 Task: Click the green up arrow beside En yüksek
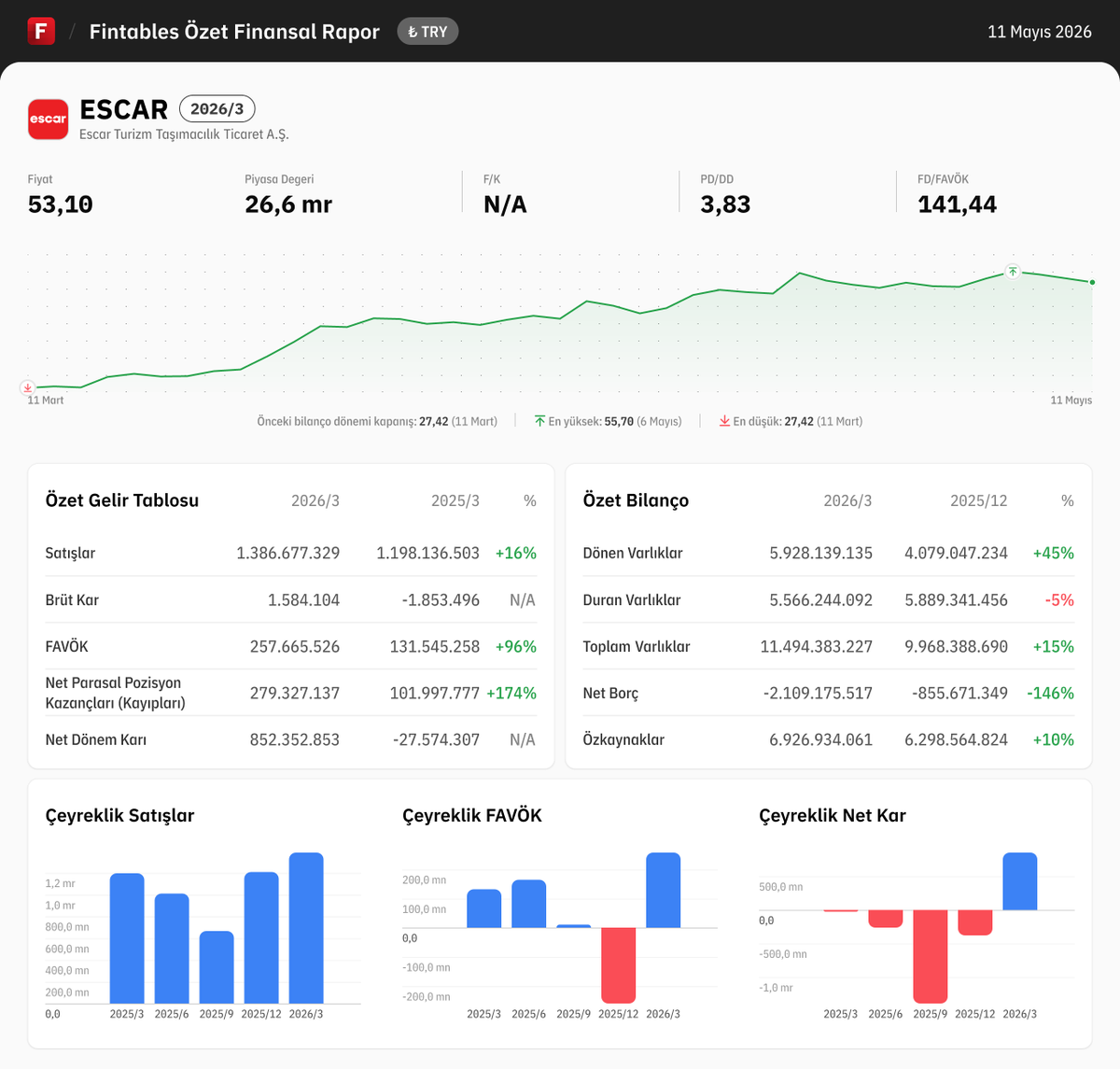click(x=539, y=421)
